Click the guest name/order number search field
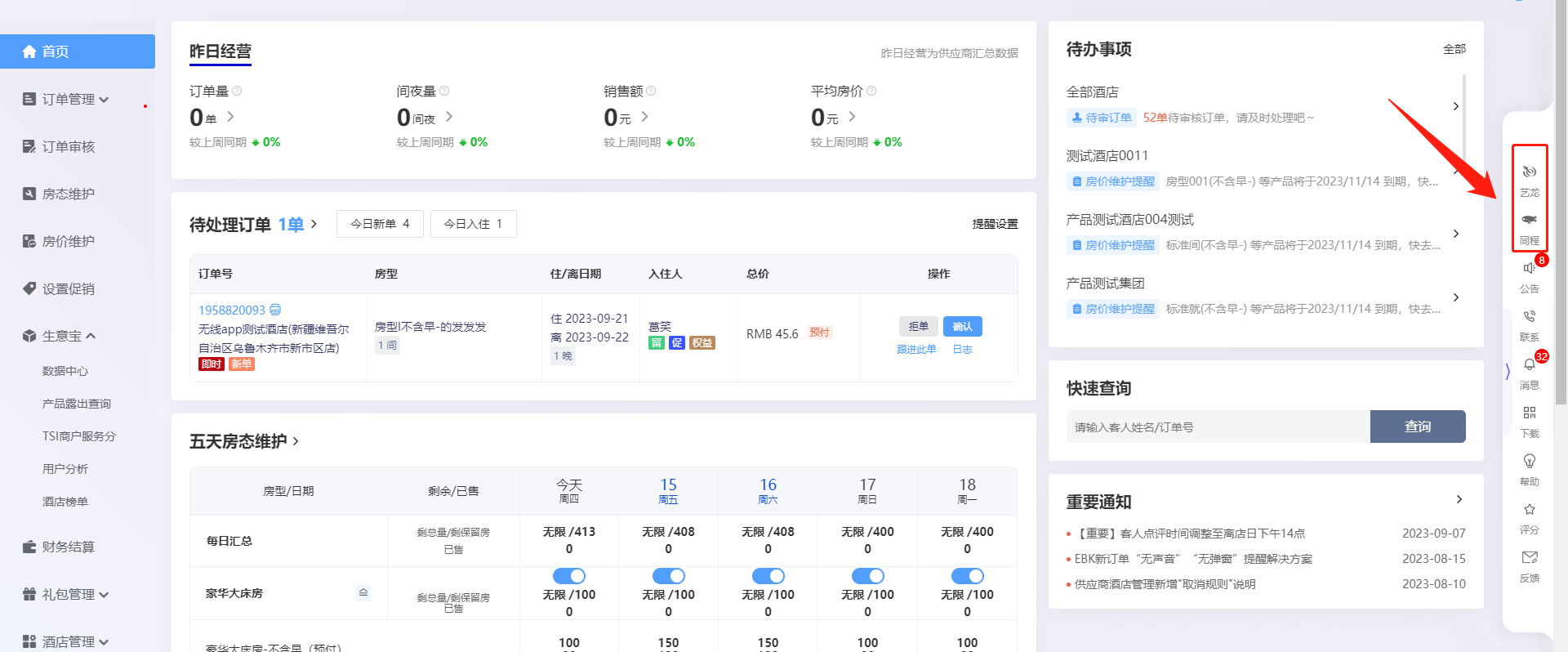This screenshot has width=1568, height=652. click(1217, 427)
